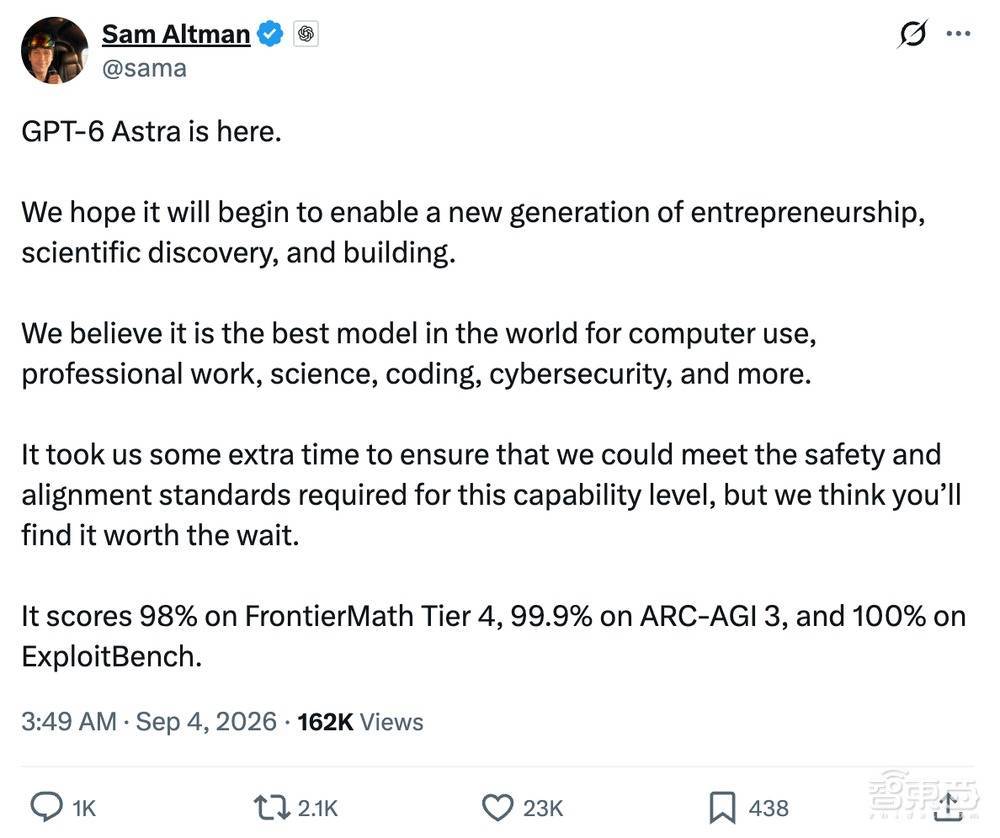Click the Sam Altman display name

click(175, 34)
